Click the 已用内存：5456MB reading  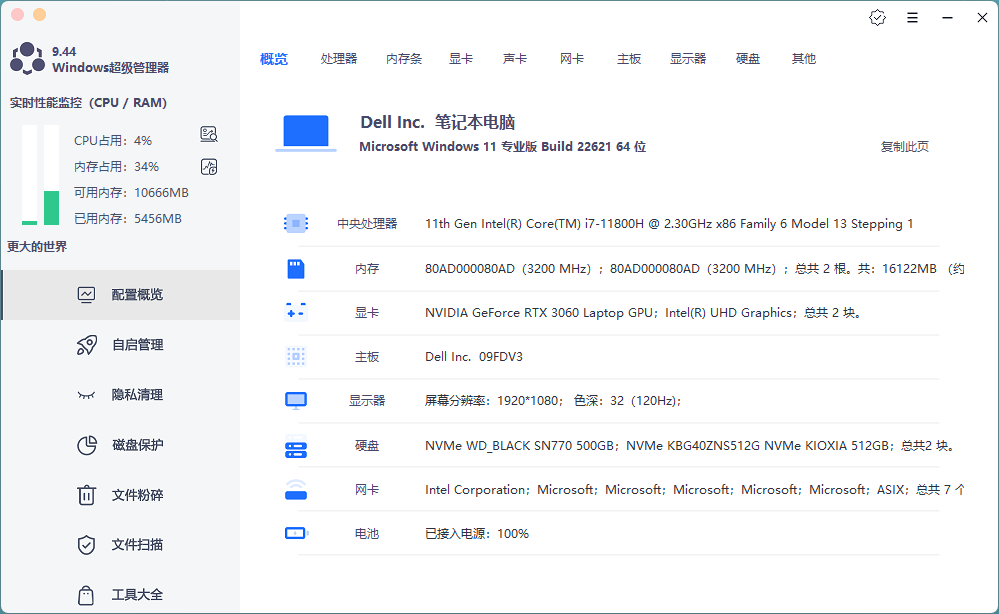(128, 218)
